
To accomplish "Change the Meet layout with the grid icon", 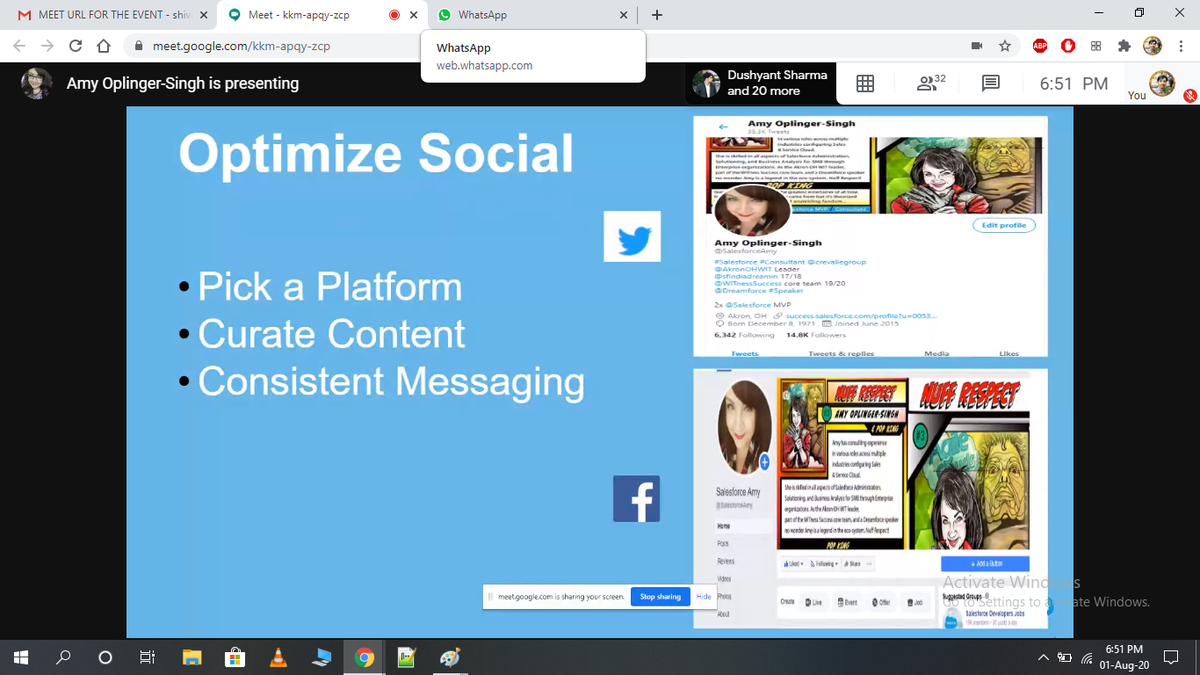I will tap(865, 85).
